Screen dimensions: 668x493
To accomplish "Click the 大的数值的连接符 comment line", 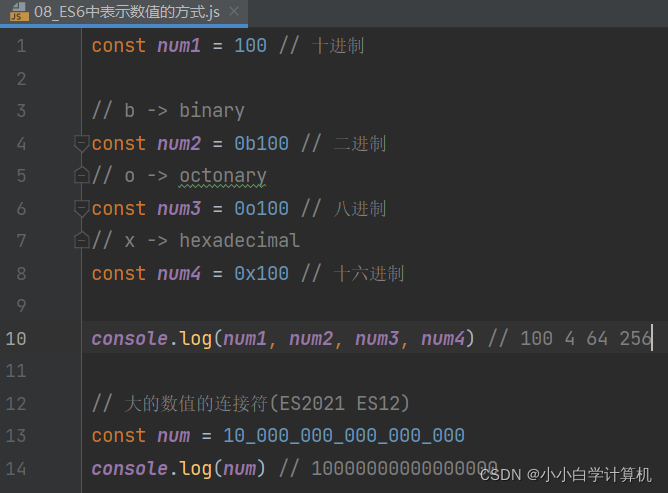I will tap(250, 404).
